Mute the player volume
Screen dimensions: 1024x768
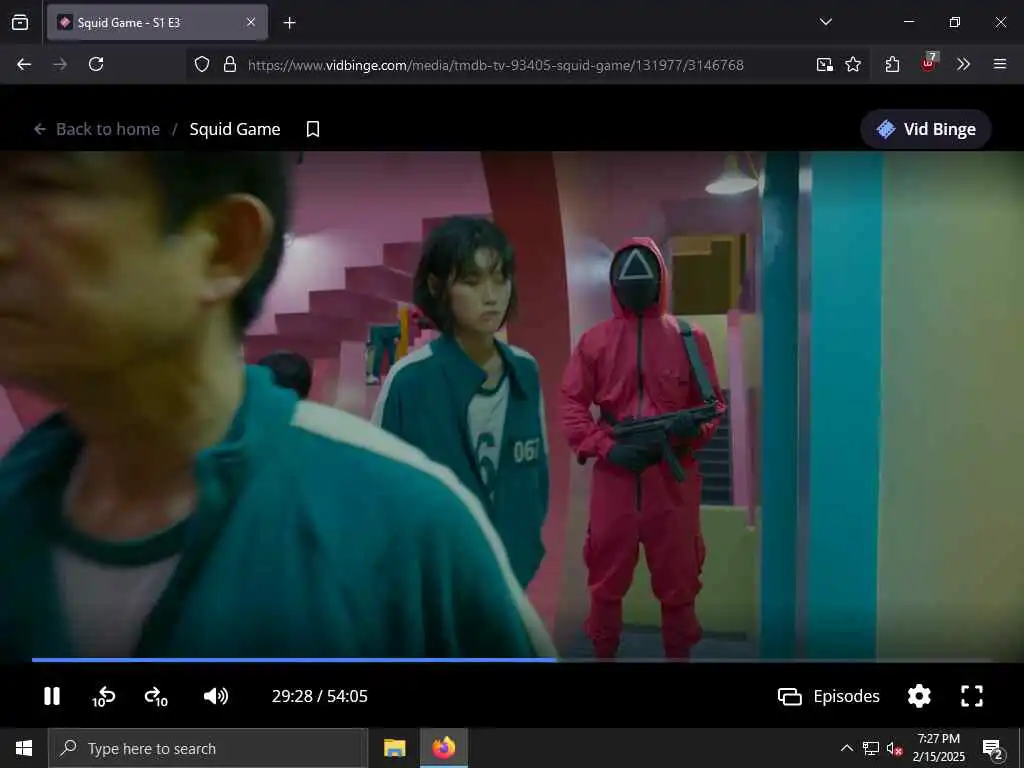(216, 696)
